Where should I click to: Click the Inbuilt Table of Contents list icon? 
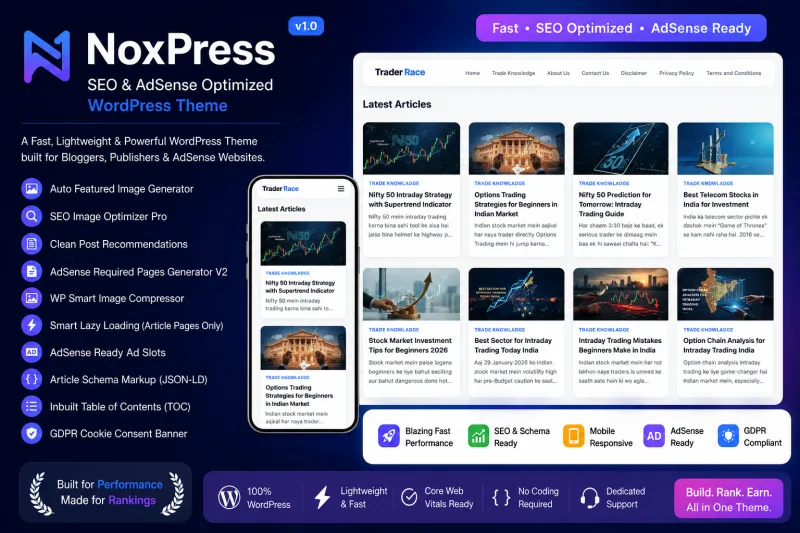(x=32, y=407)
